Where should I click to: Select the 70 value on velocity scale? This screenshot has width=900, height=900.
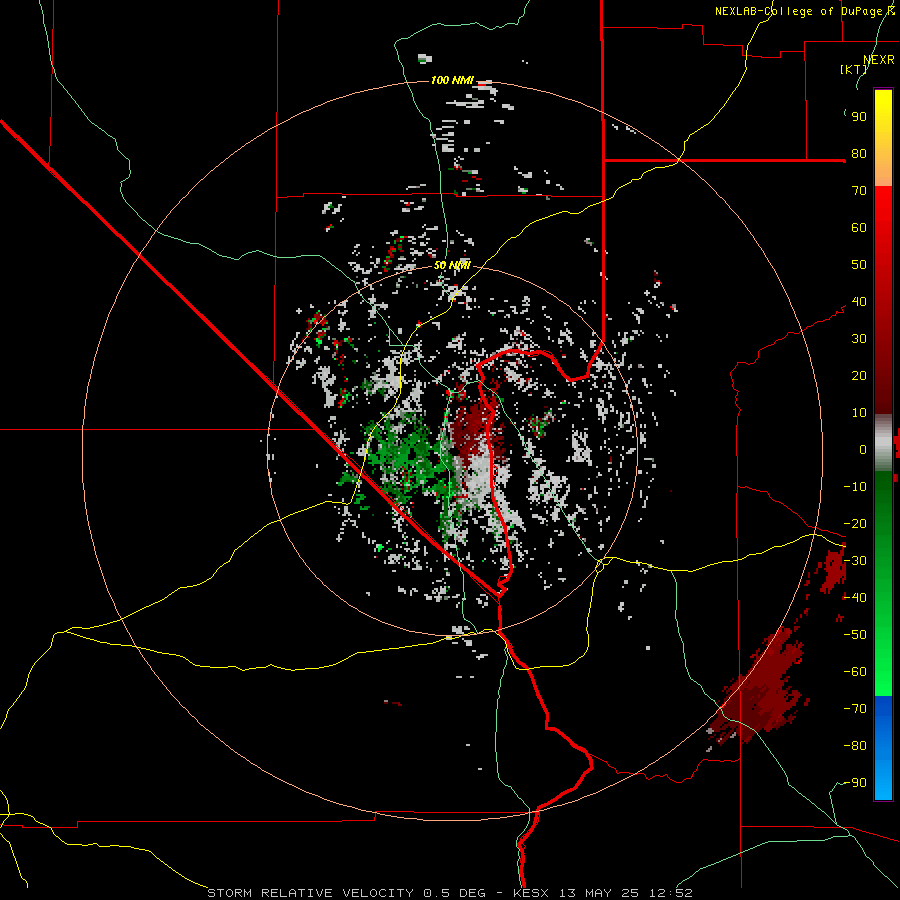tap(859, 191)
